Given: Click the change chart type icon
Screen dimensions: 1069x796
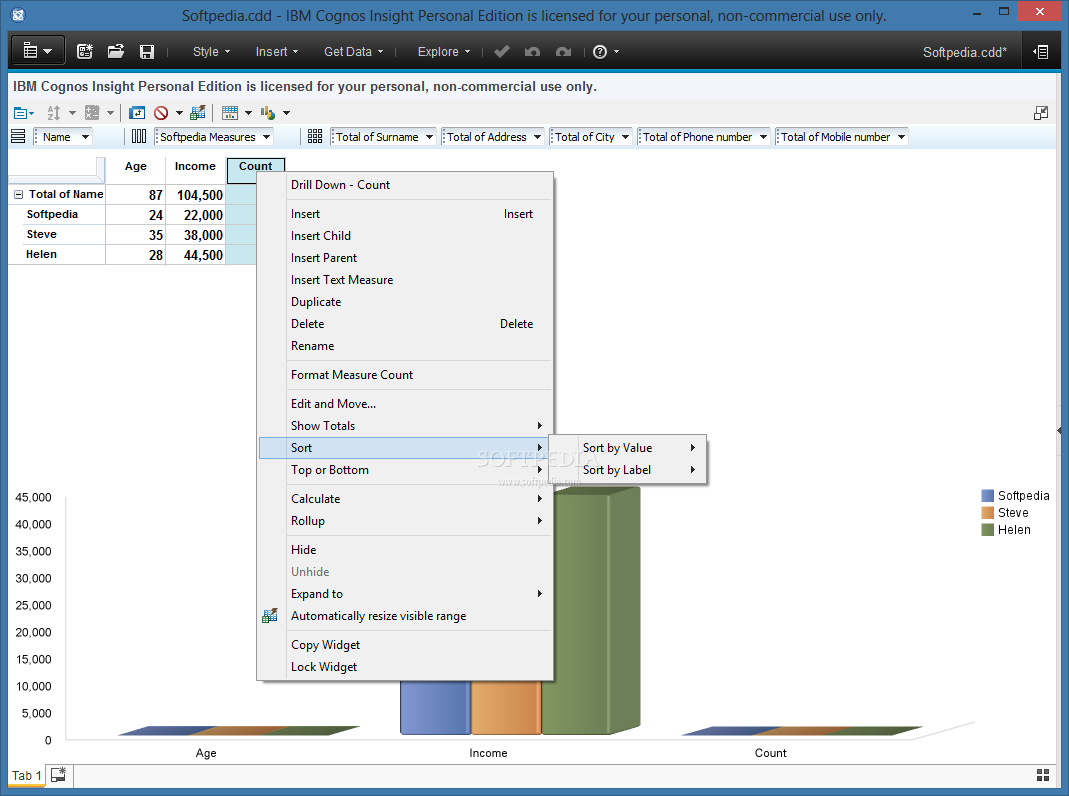Looking at the screenshot, I should click(x=268, y=113).
